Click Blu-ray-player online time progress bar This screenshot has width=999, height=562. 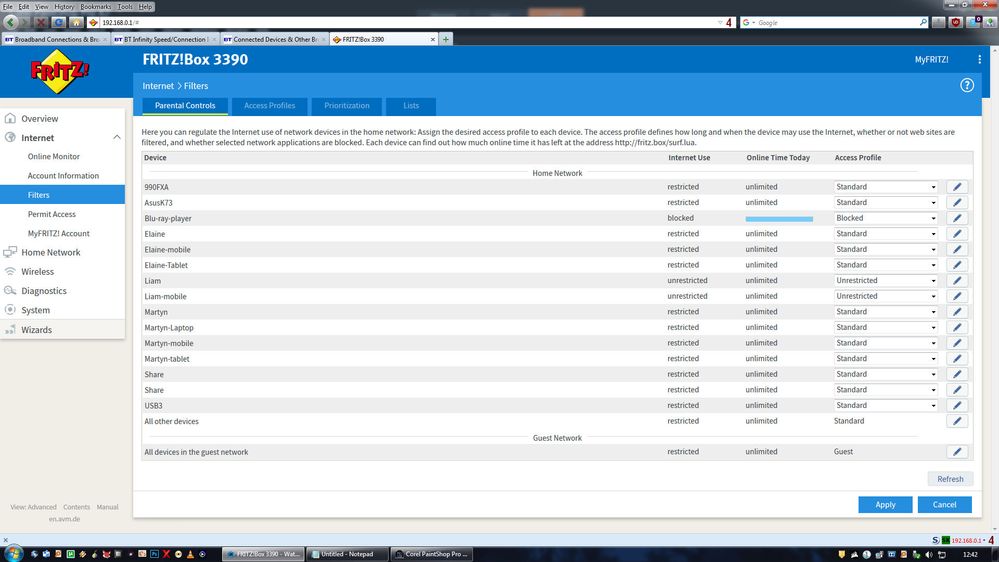coord(779,219)
